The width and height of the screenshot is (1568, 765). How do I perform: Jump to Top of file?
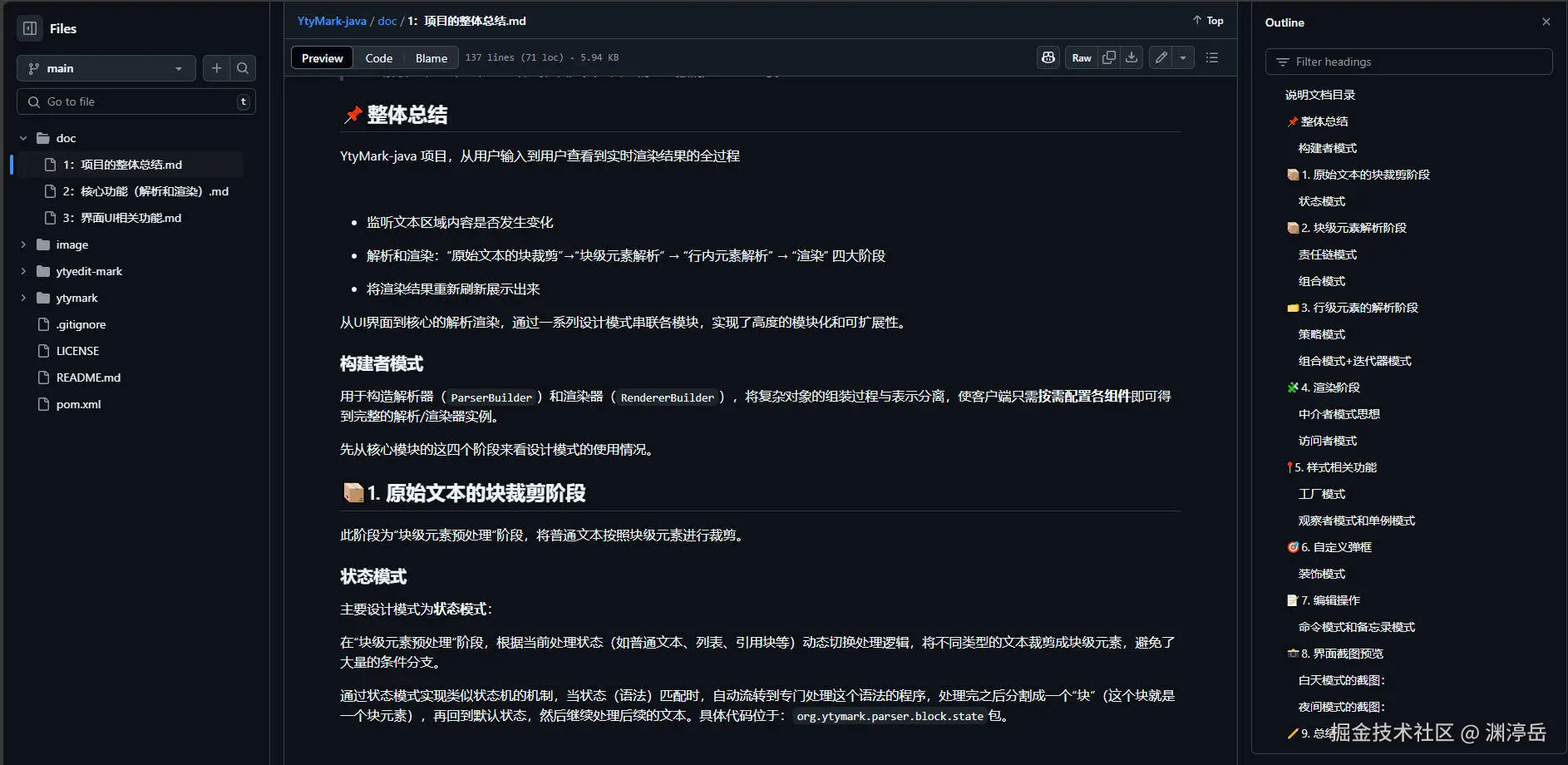(x=1208, y=21)
